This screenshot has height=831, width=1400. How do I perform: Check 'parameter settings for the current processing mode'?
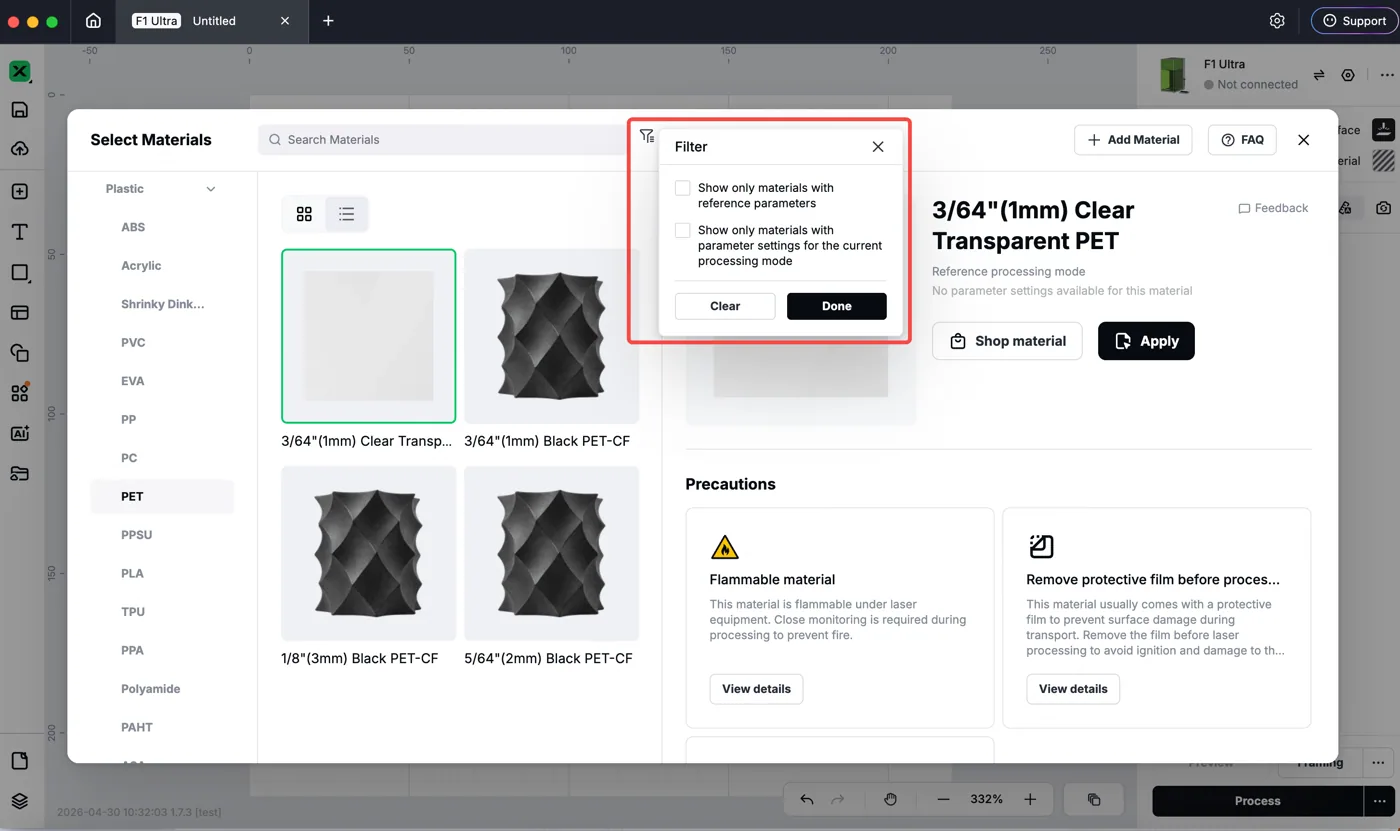pyautogui.click(x=682, y=230)
